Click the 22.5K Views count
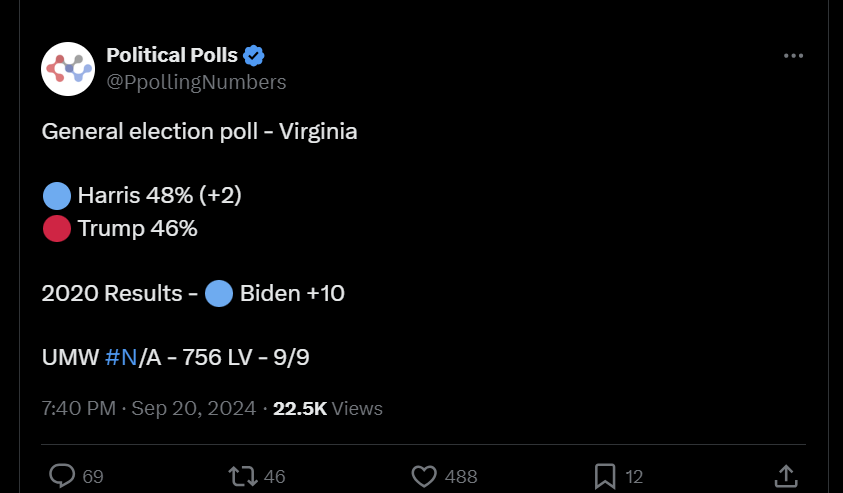 (x=327, y=408)
